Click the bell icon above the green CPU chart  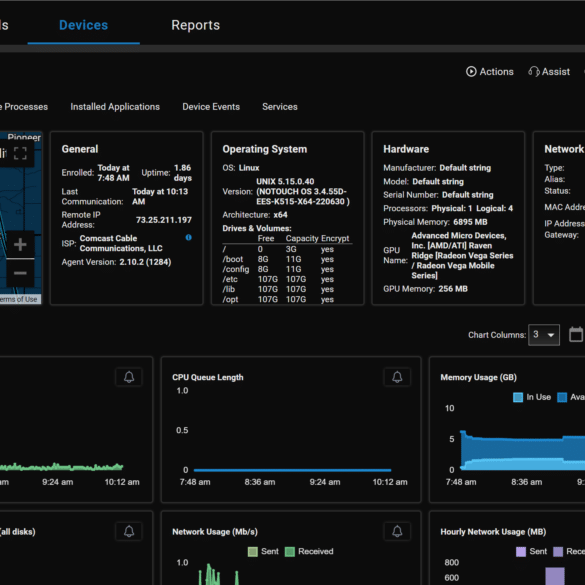tap(129, 377)
